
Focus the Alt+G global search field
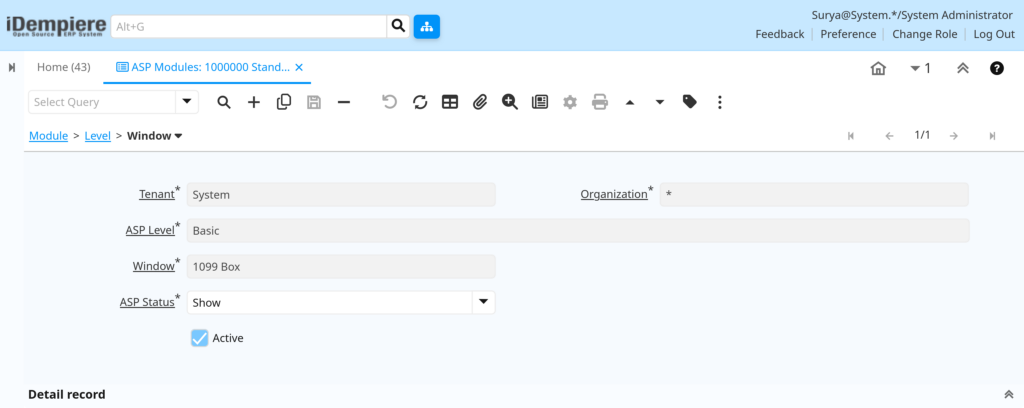[249, 26]
